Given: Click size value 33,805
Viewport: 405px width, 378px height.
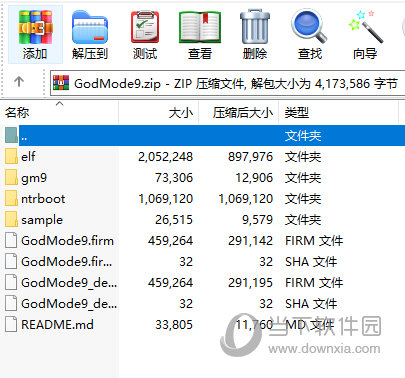Looking at the screenshot, I should (x=174, y=324).
